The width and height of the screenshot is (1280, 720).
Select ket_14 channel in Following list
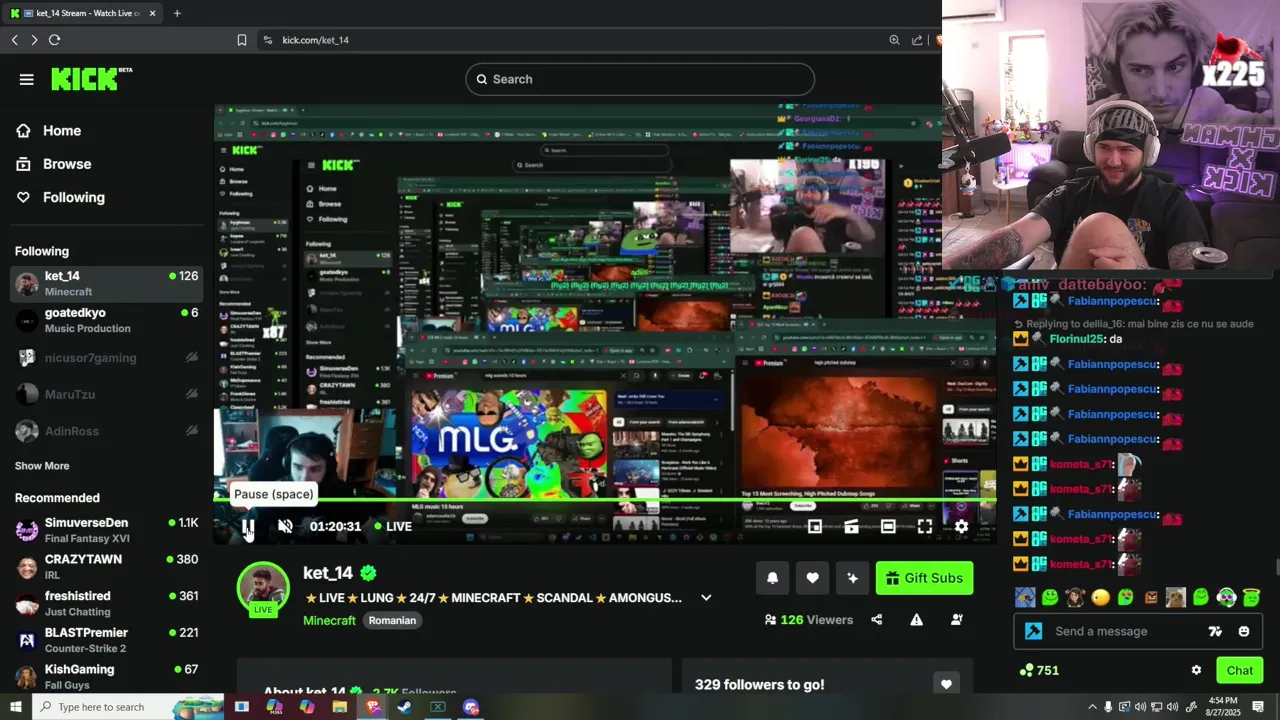coord(107,283)
